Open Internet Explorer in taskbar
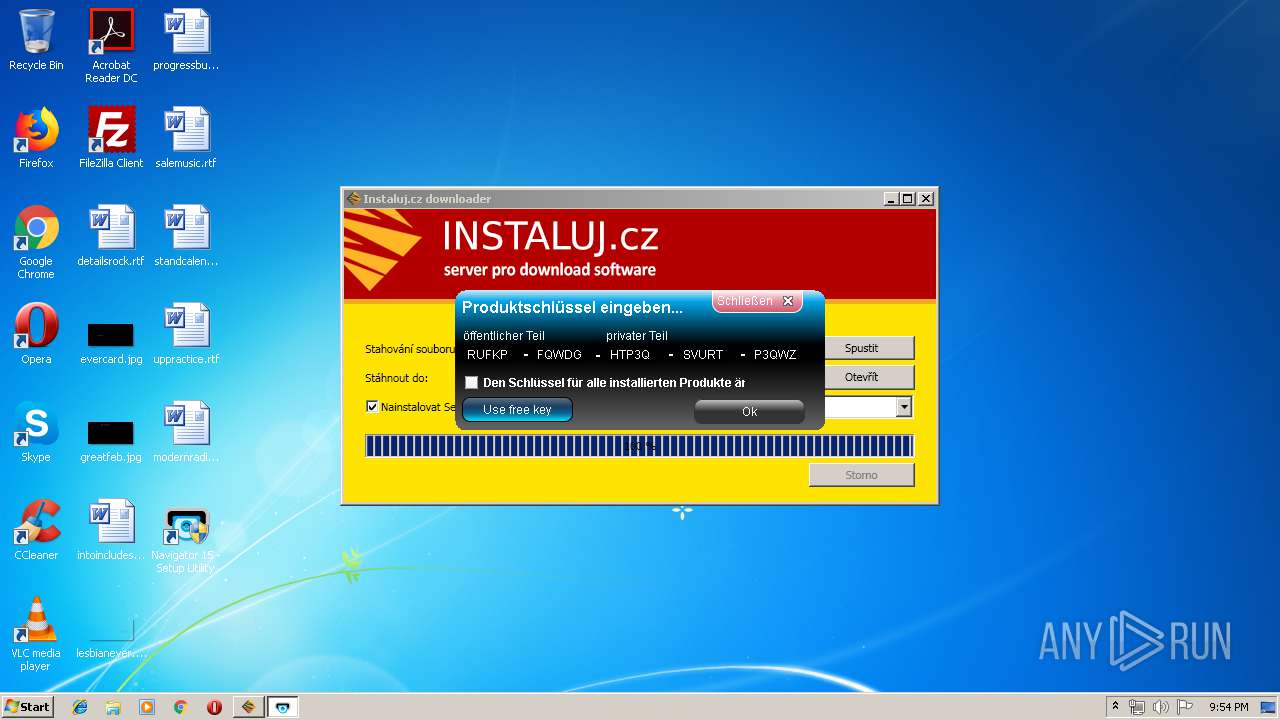The image size is (1280, 720). 80,707
